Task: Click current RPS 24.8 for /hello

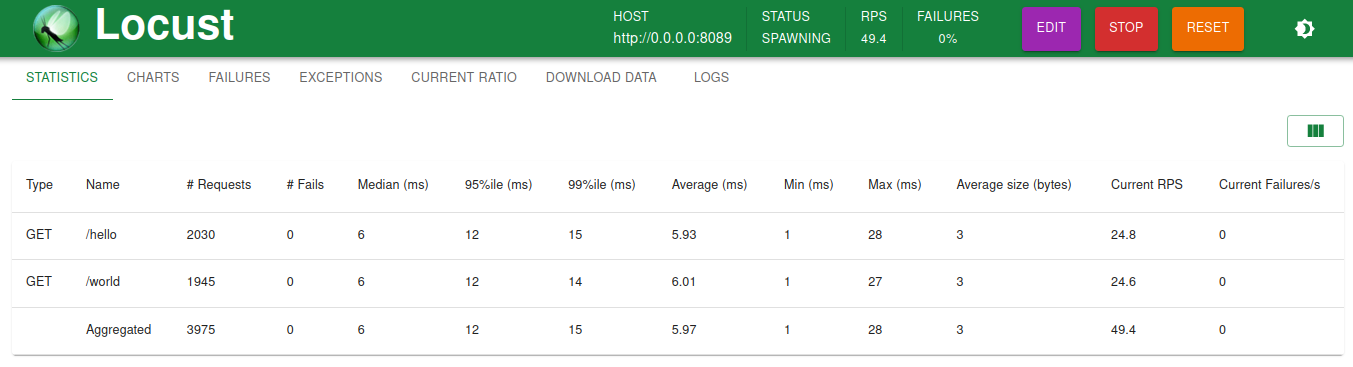Action: (x=1123, y=235)
